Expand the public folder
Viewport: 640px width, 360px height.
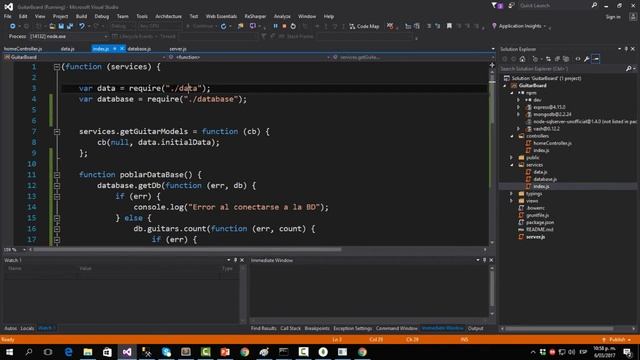coord(512,158)
